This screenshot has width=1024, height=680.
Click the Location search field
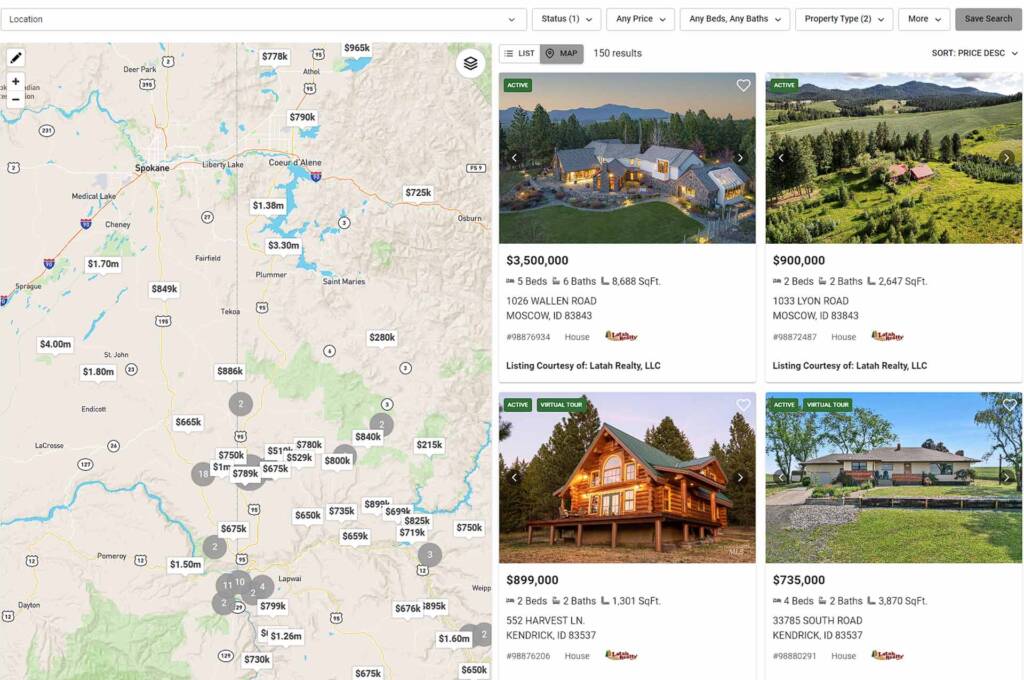click(263, 20)
